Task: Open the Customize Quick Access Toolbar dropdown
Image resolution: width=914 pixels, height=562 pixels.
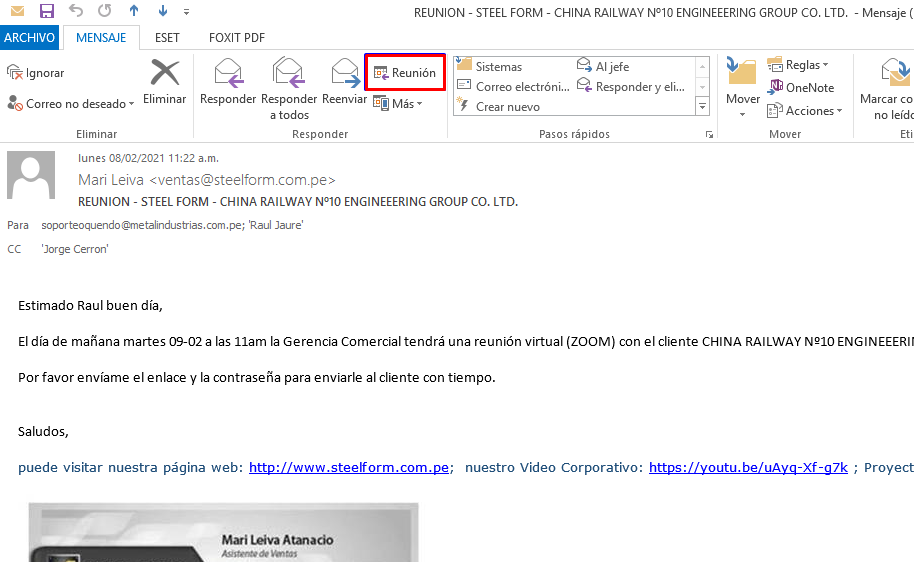Action: pyautogui.click(x=187, y=12)
